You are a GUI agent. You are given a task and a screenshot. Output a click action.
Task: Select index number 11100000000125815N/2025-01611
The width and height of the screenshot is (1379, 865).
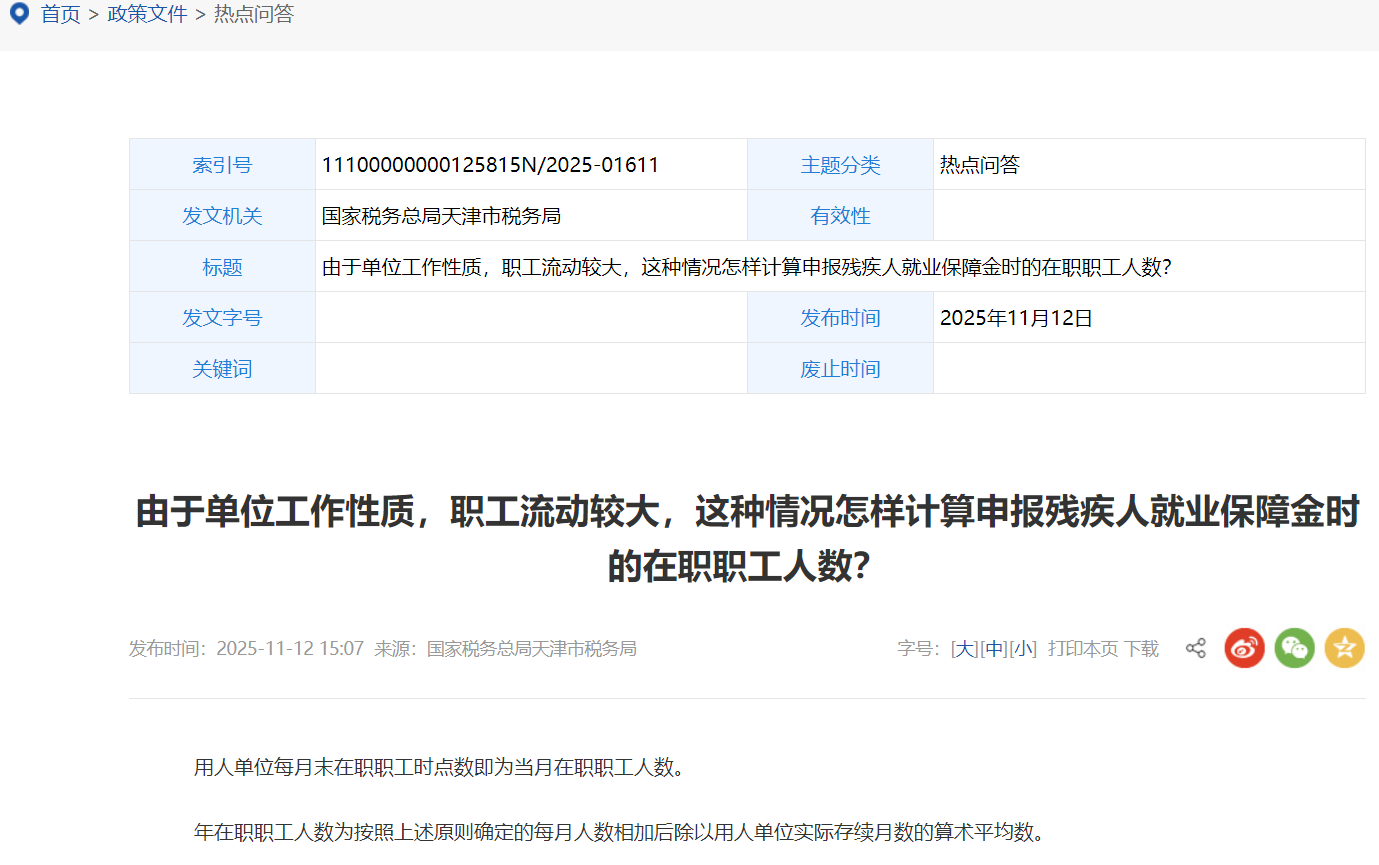point(490,165)
